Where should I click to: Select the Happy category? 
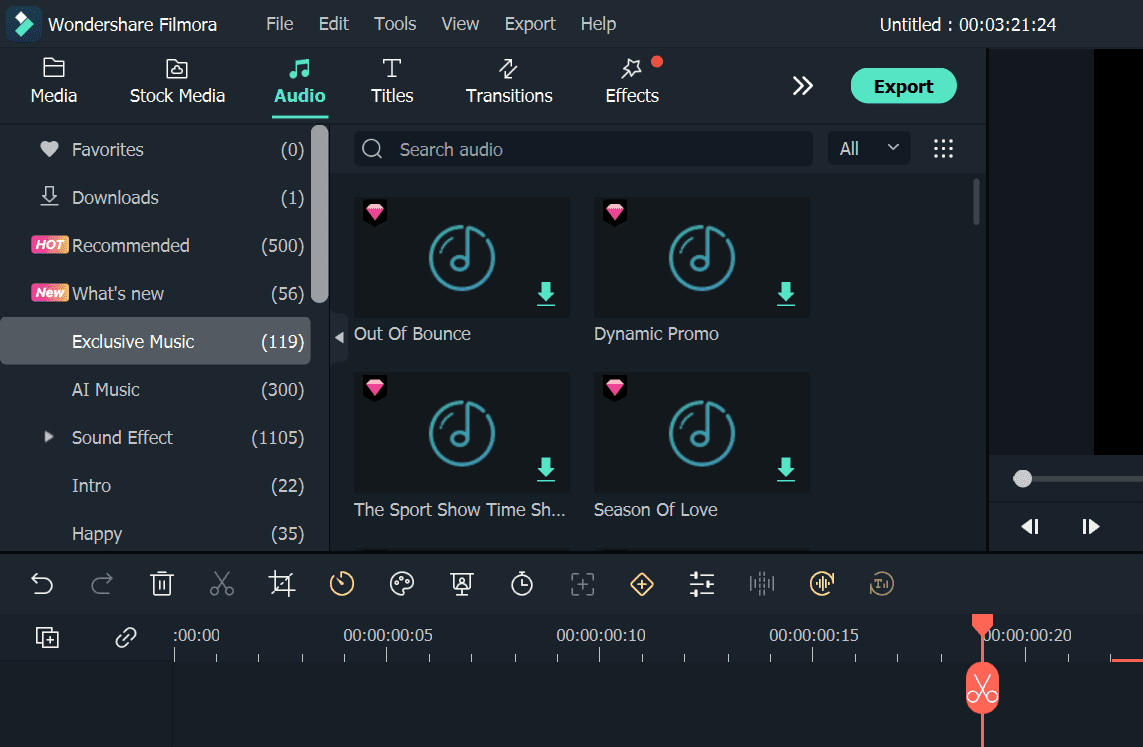(x=155, y=533)
